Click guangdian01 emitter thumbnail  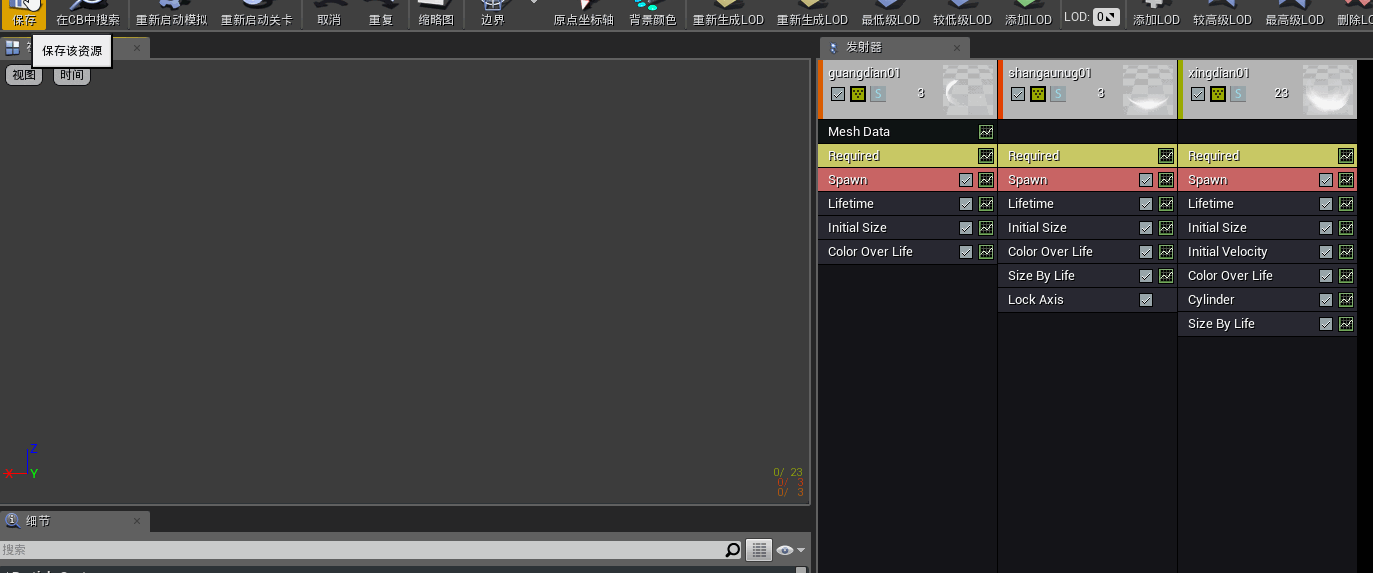968,90
